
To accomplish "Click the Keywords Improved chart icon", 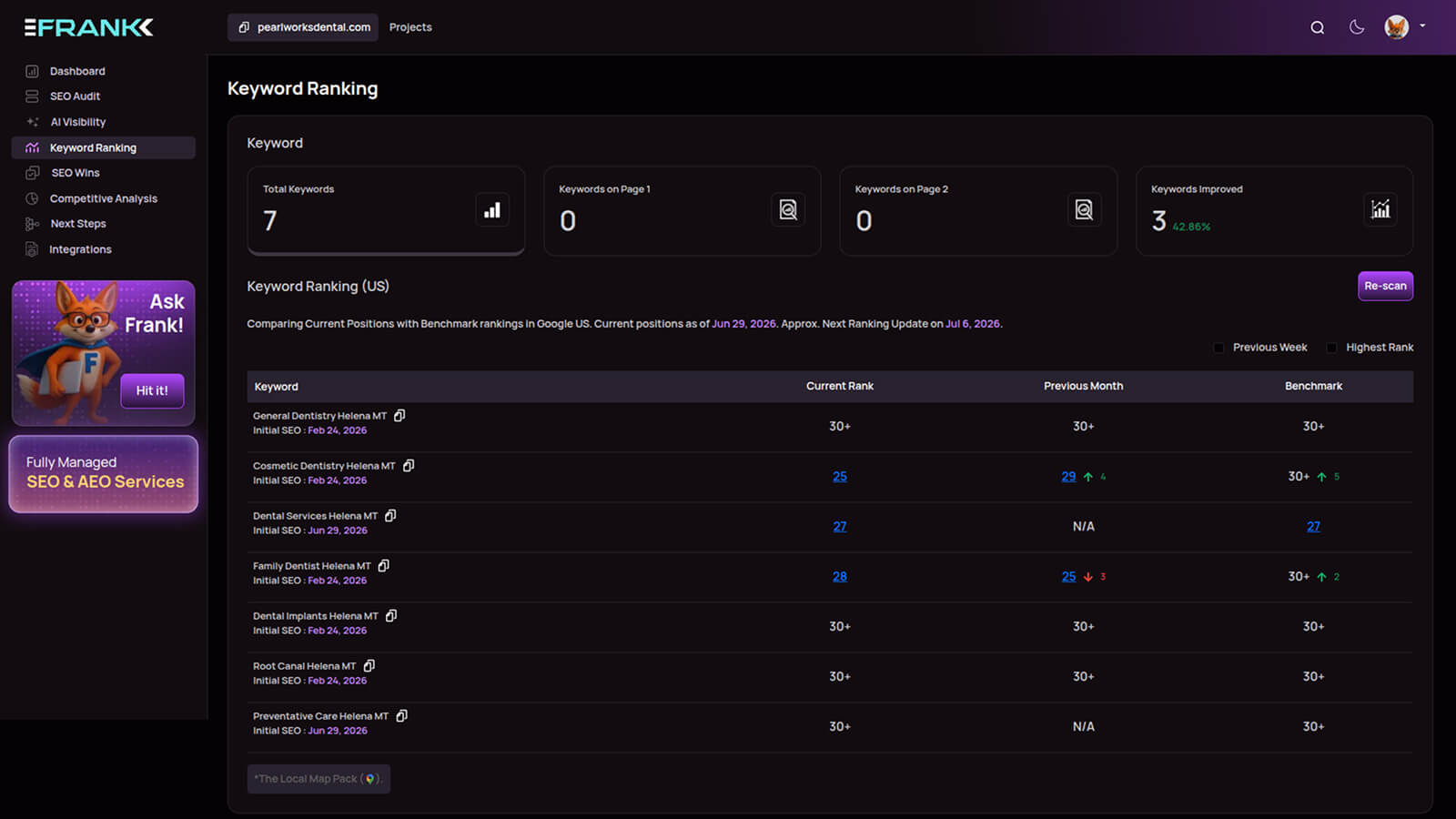I will click(1380, 210).
